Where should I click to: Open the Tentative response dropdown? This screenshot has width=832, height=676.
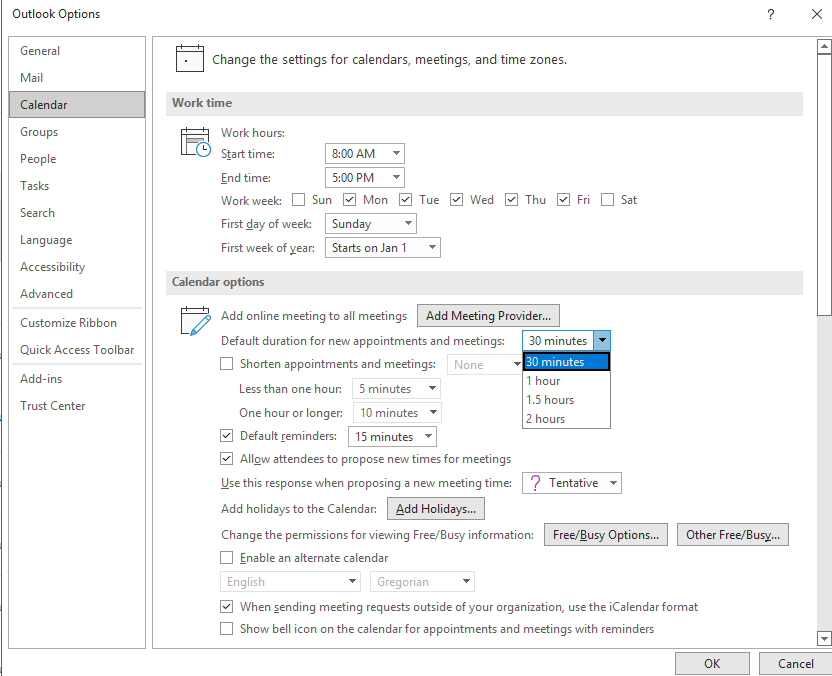tap(614, 482)
